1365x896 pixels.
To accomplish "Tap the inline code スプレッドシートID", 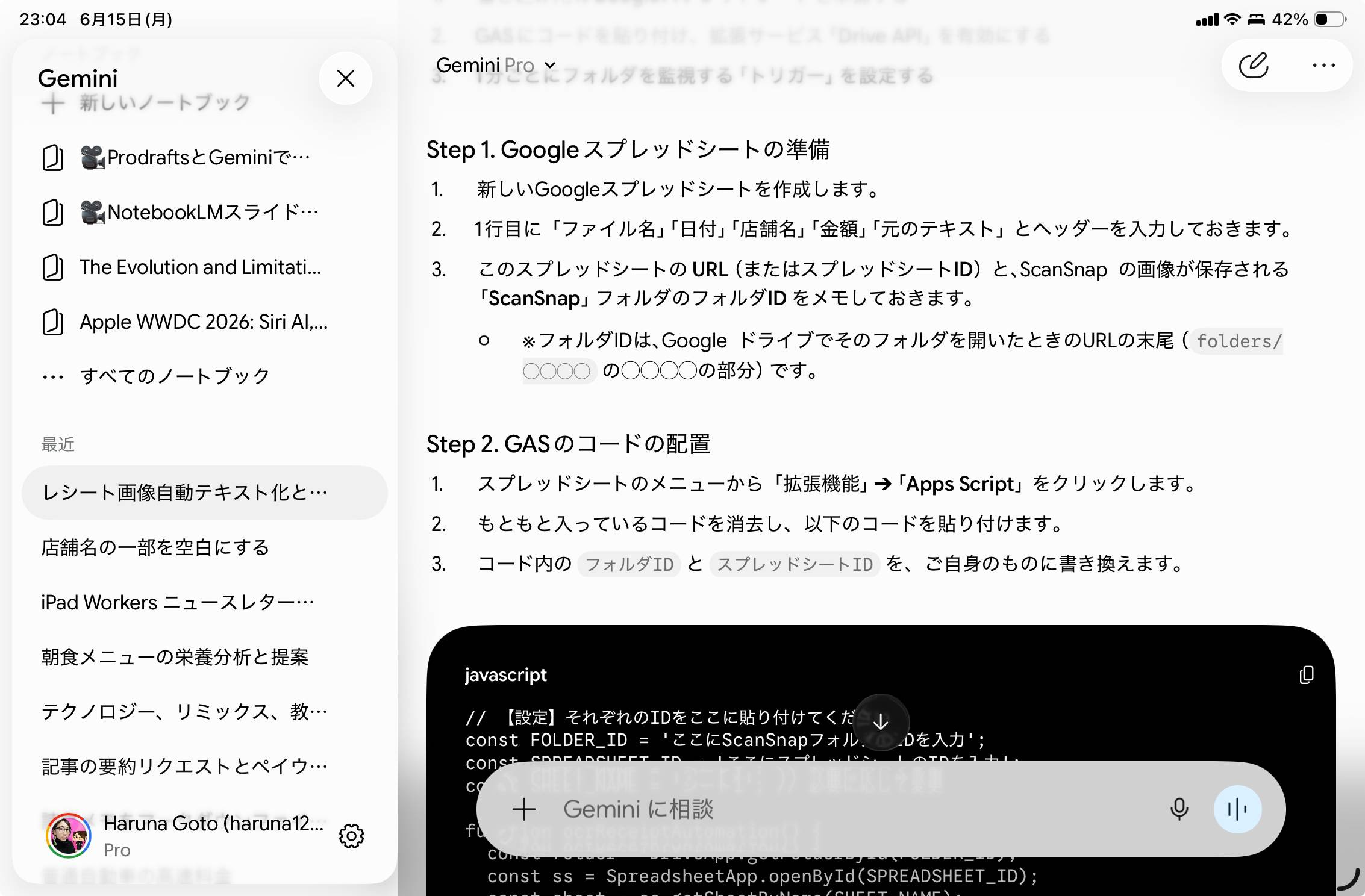I will tap(795, 564).
